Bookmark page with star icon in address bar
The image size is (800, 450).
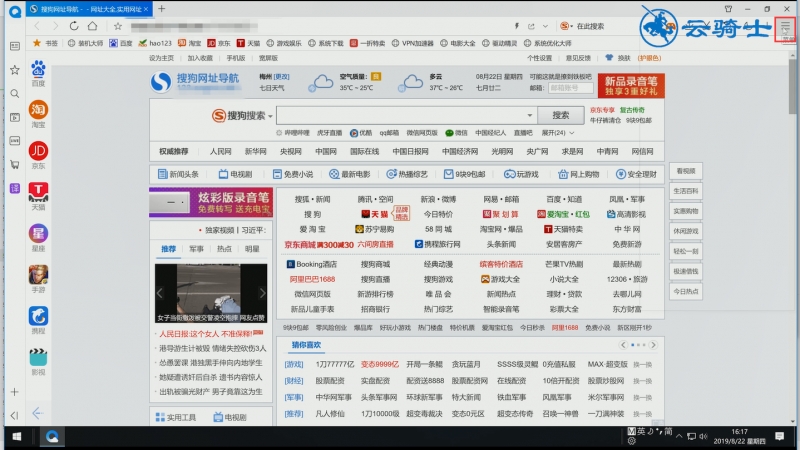tap(118, 26)
